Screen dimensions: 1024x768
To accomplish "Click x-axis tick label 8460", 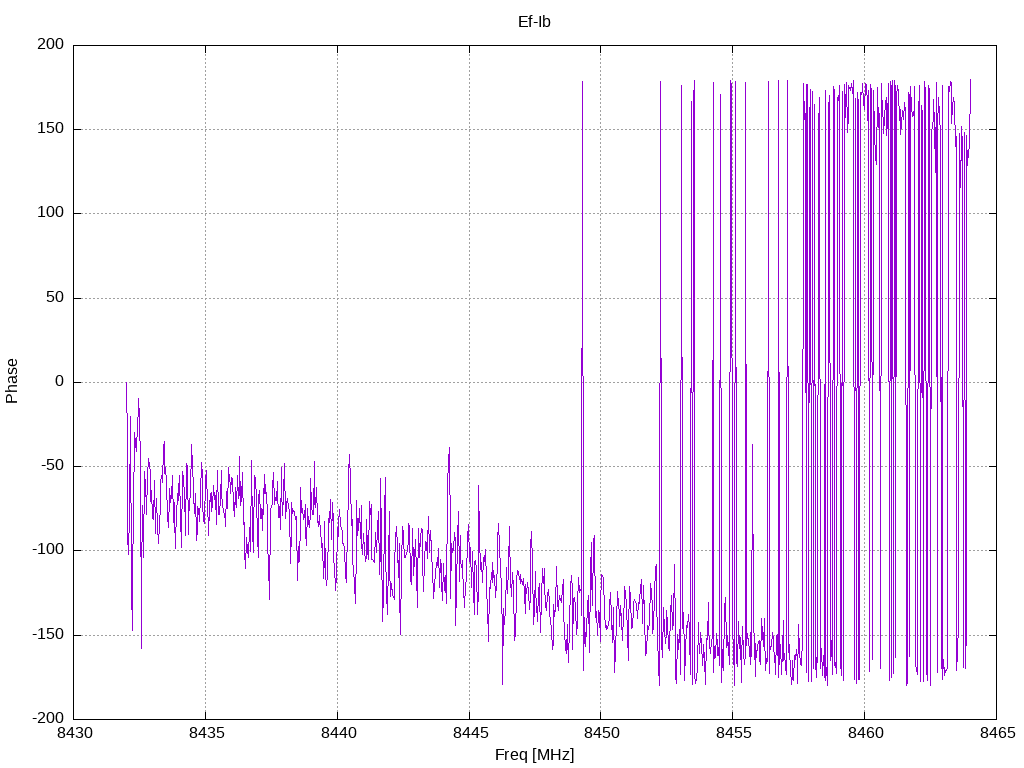I will 865,733.
